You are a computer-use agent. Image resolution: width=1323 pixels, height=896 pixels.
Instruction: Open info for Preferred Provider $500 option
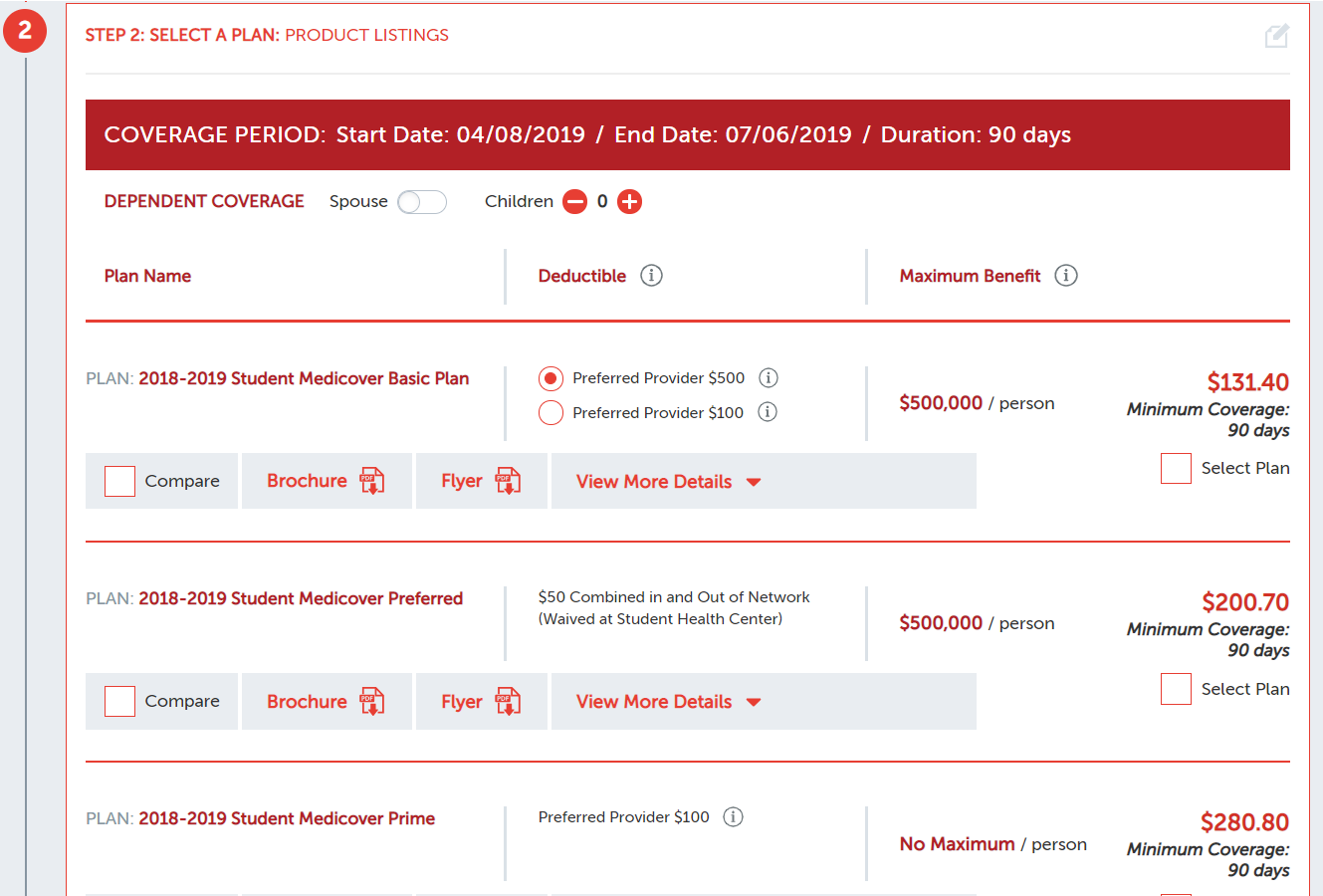click(x=769, y=378)
